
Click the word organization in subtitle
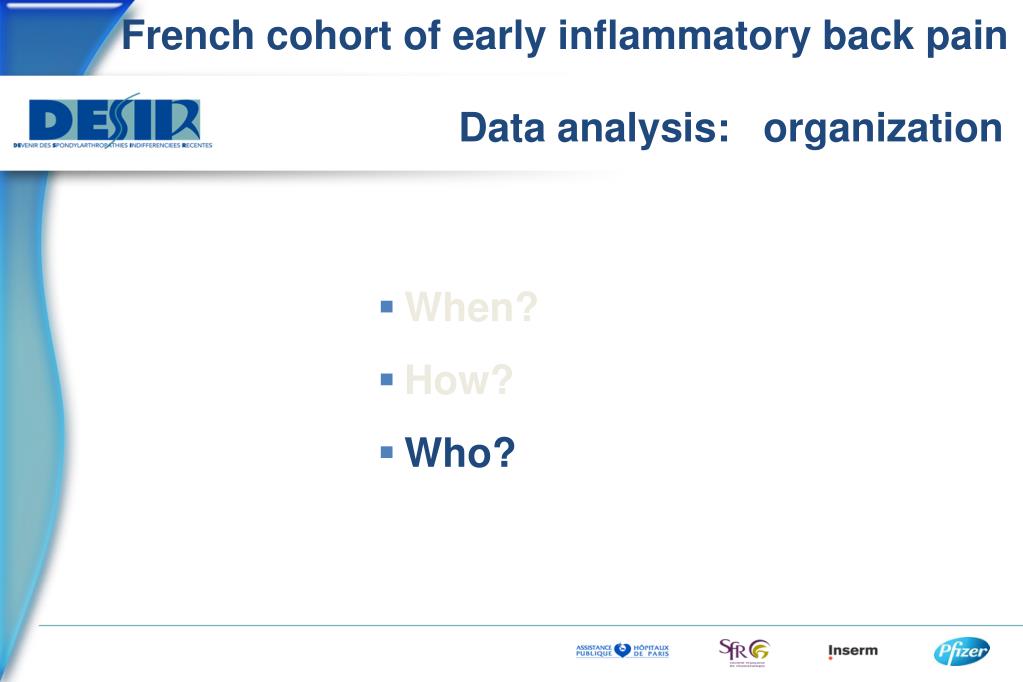point(883,129)
